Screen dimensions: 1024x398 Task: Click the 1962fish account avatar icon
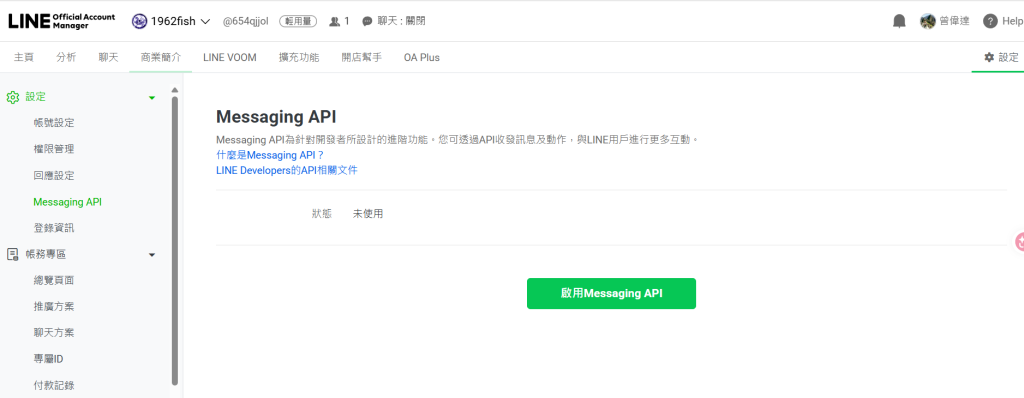coord(139,21)
